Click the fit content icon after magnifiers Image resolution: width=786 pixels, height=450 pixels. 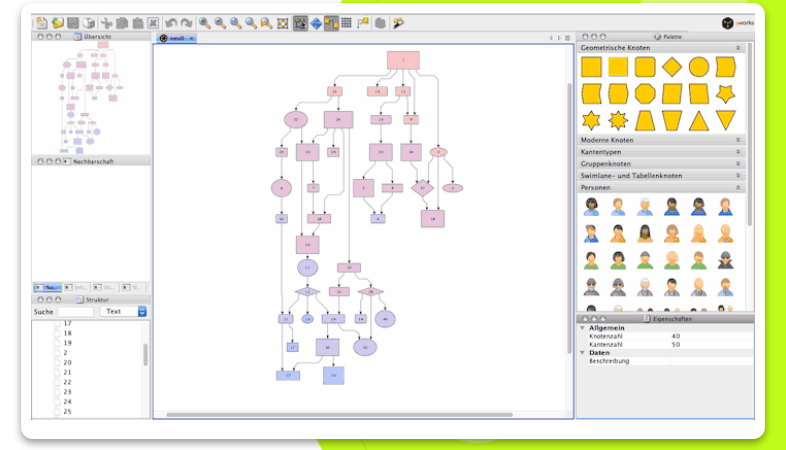pos(283,23)
